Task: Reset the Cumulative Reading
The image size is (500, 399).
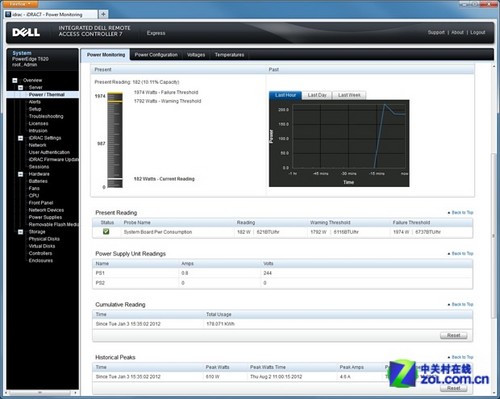Action: coord(453,335)
